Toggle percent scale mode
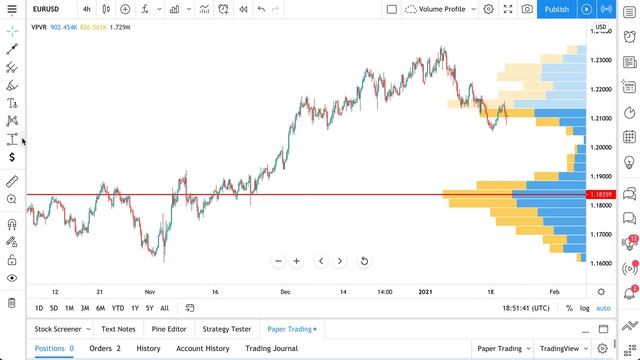Image resolution: width=640 pixels, height=360 pixels. click(569, 308)
